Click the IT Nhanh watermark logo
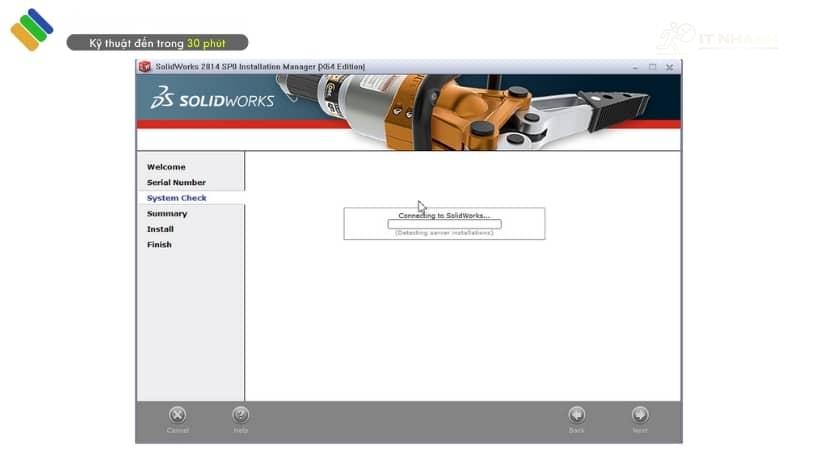This screenshot has width=820, height=450. pyautogui.click(x=715, y=37)
